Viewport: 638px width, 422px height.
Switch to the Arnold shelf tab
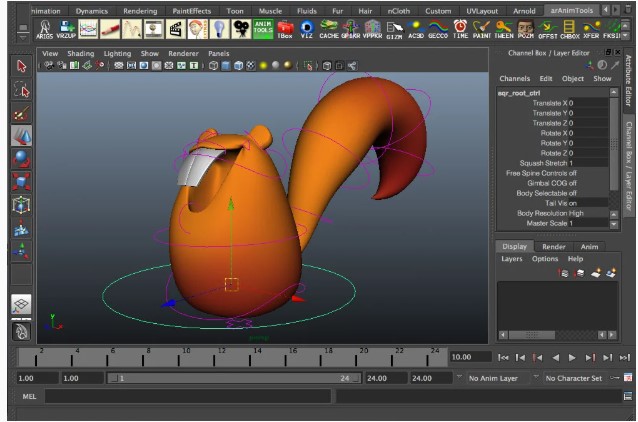pyautogui.click(x=524, y=11)
